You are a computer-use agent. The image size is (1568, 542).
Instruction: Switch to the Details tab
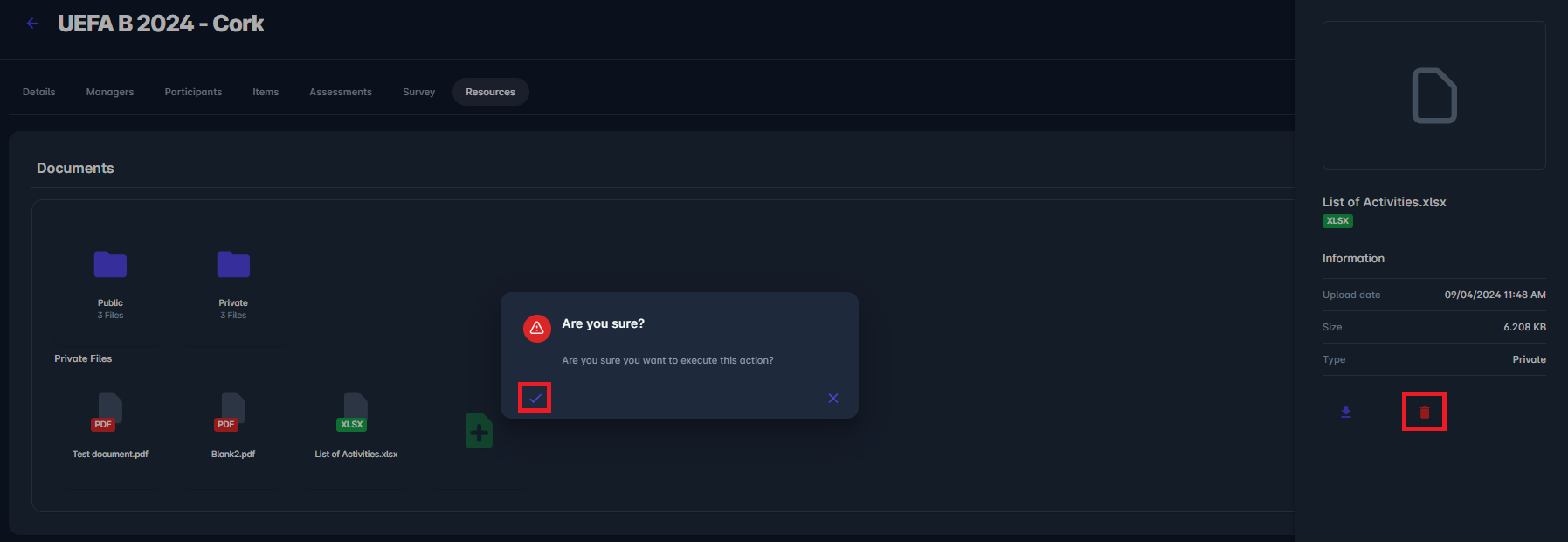point(39,92)
